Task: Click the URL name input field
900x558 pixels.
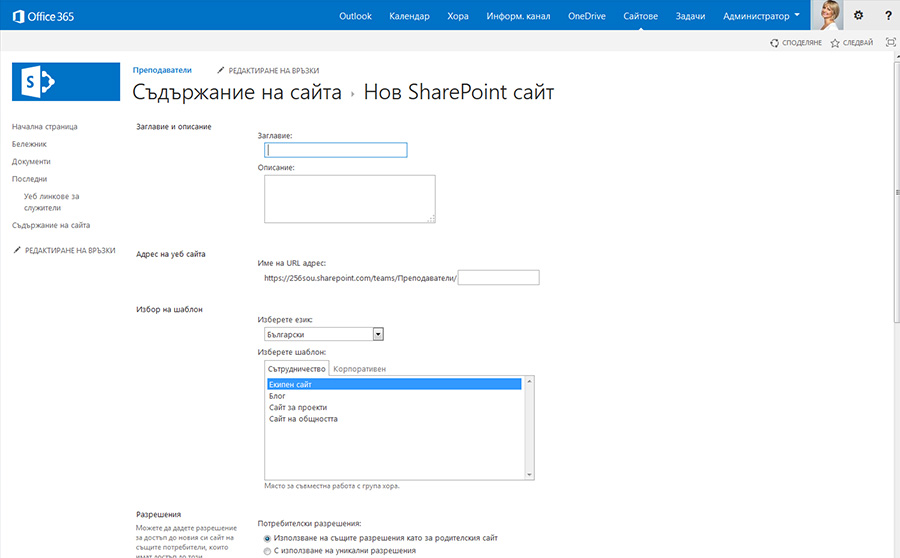Action: (498, 277)
